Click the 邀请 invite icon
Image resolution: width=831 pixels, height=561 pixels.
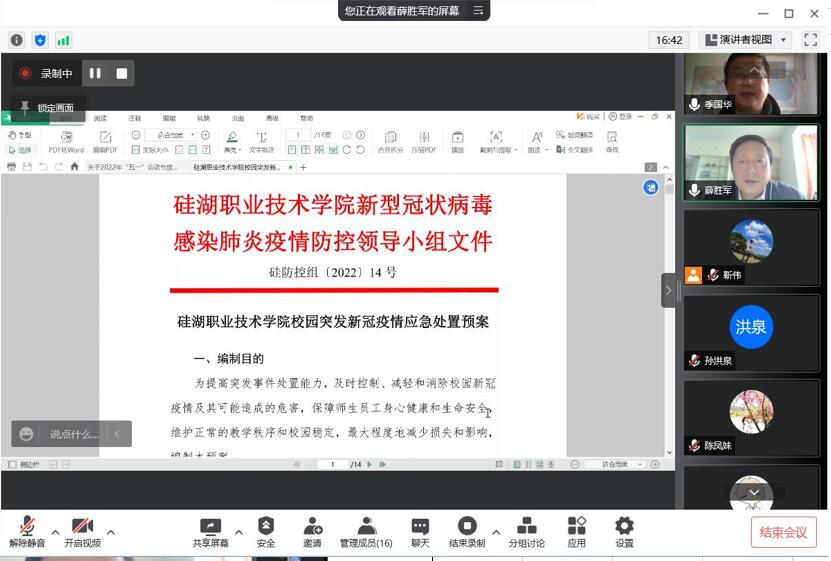pos(312,532)
